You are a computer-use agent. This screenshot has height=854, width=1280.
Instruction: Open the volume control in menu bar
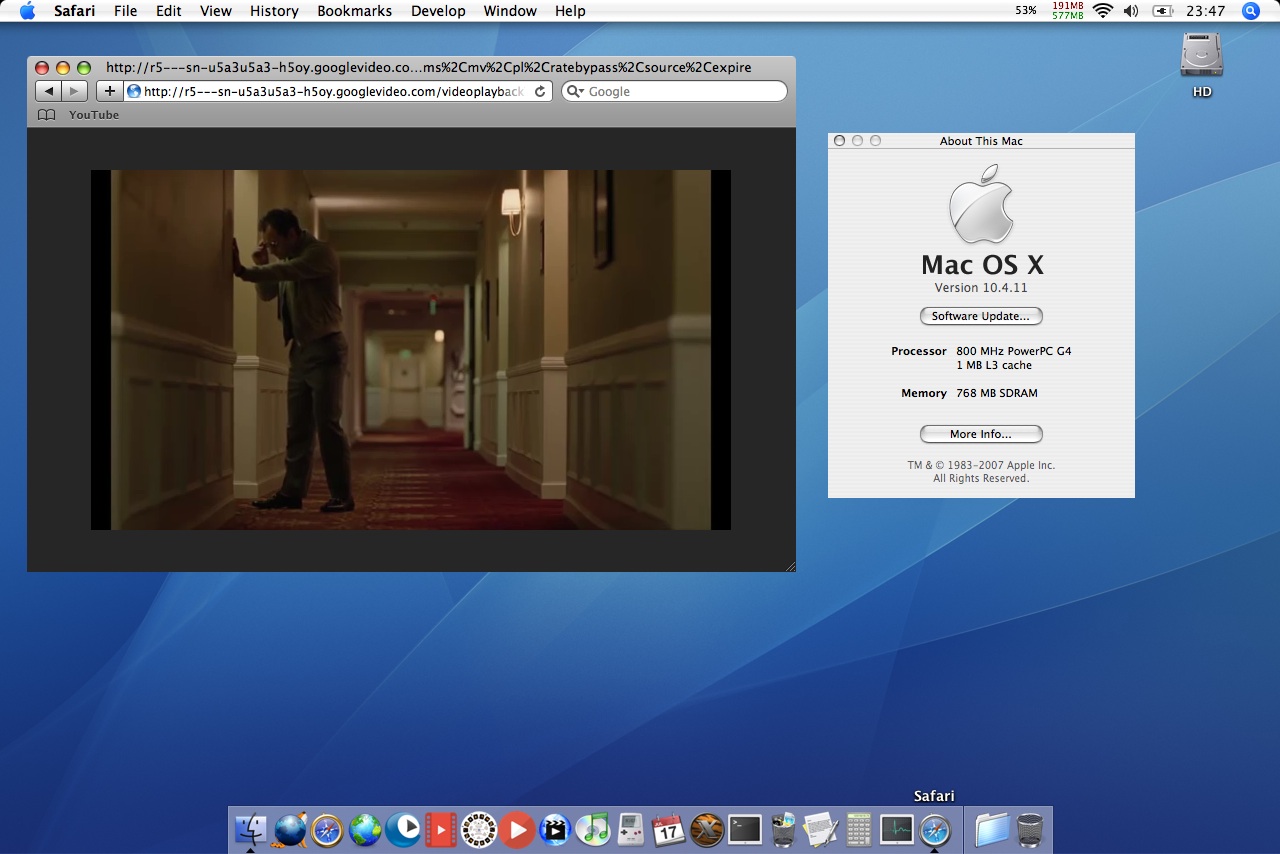click(1131, 11)
